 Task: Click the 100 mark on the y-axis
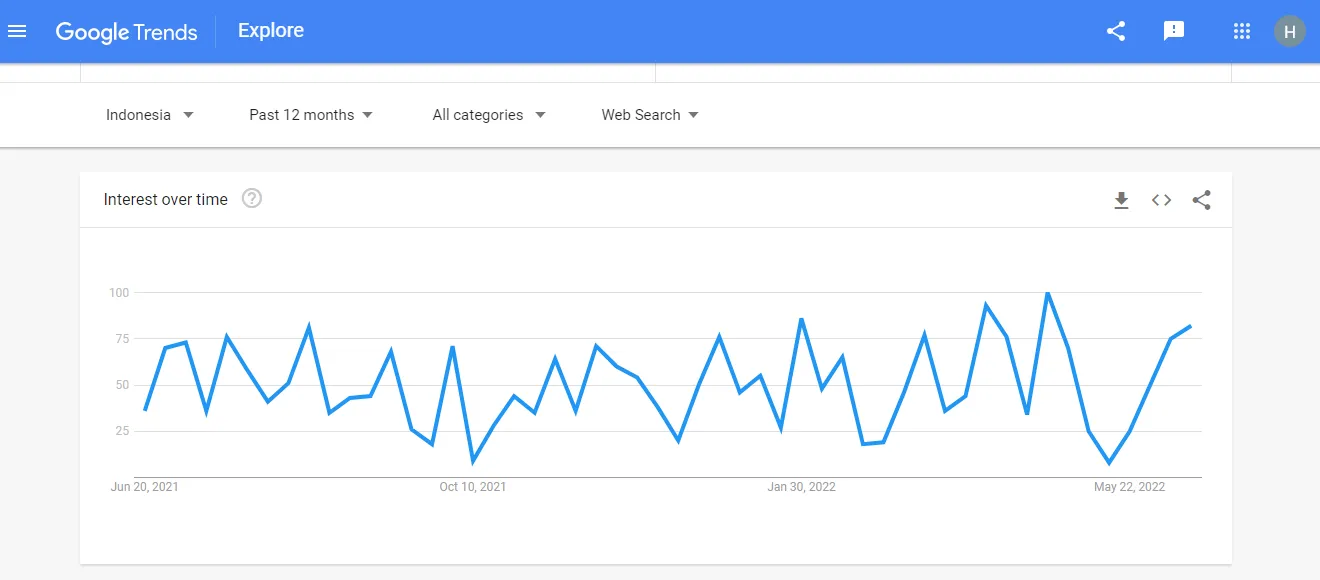119,292
